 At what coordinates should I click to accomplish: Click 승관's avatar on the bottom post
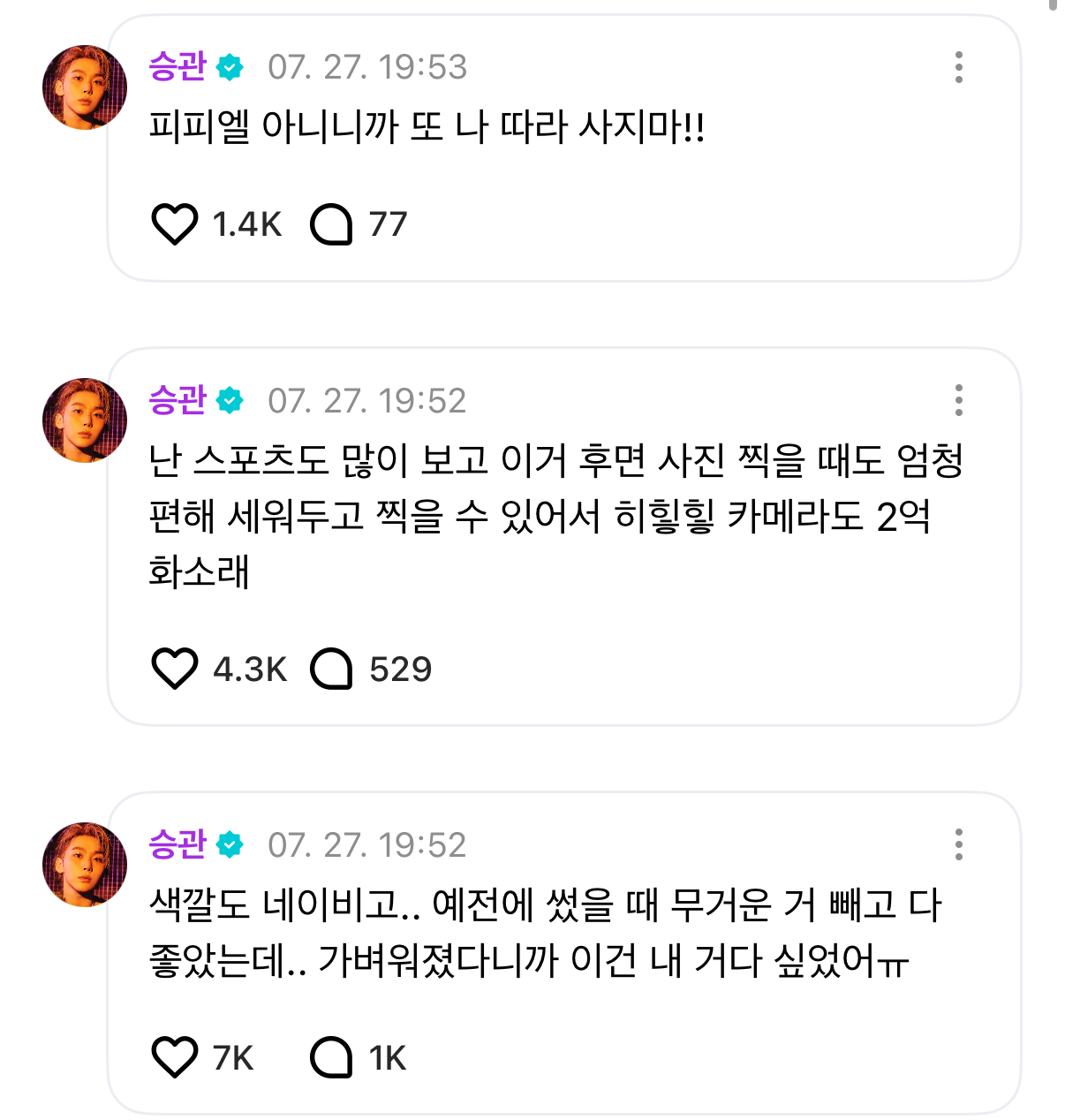pyautogui.click(x=85, y=865)
